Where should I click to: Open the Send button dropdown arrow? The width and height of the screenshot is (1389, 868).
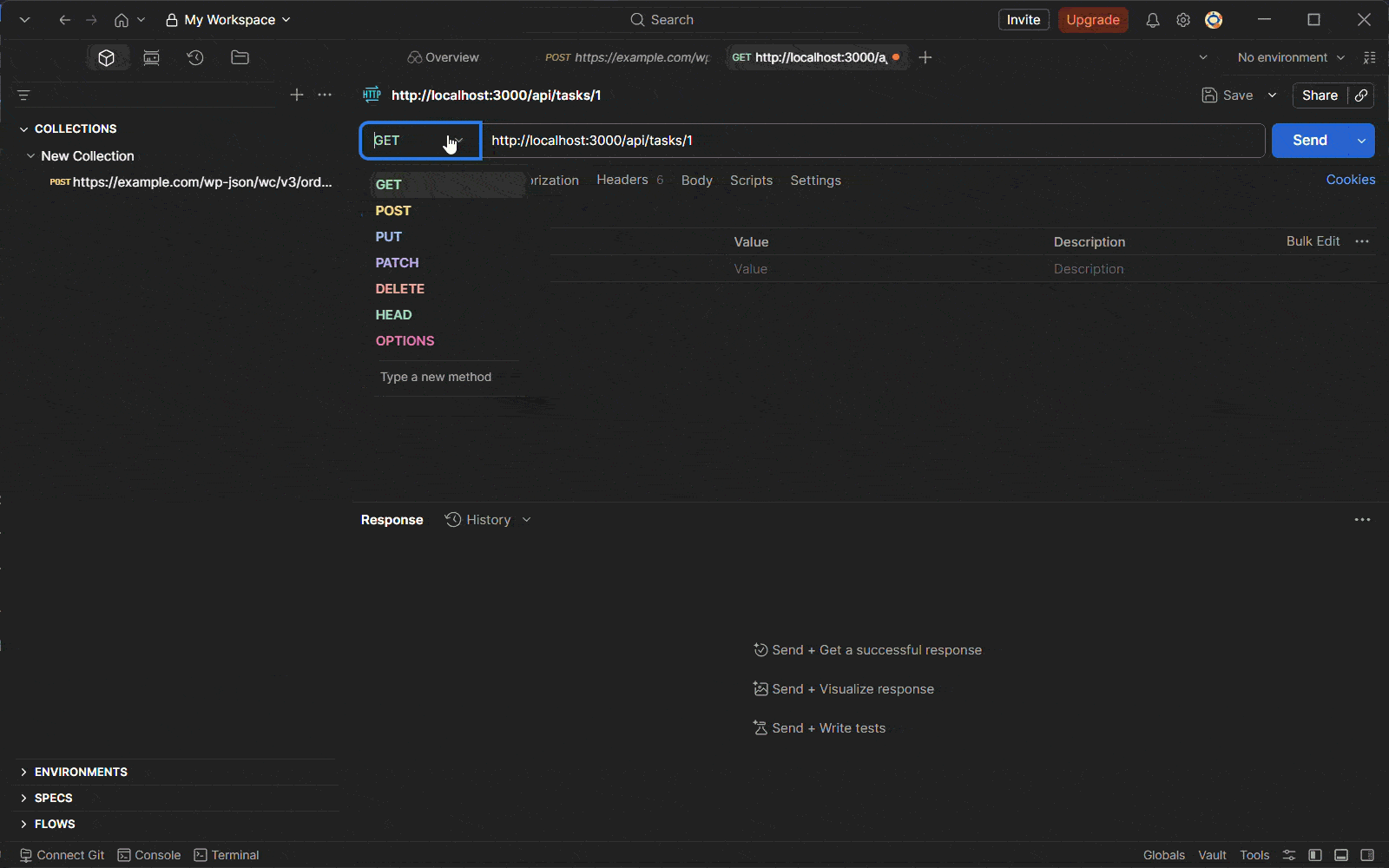pyautogui.click(x=1361, y=141)
